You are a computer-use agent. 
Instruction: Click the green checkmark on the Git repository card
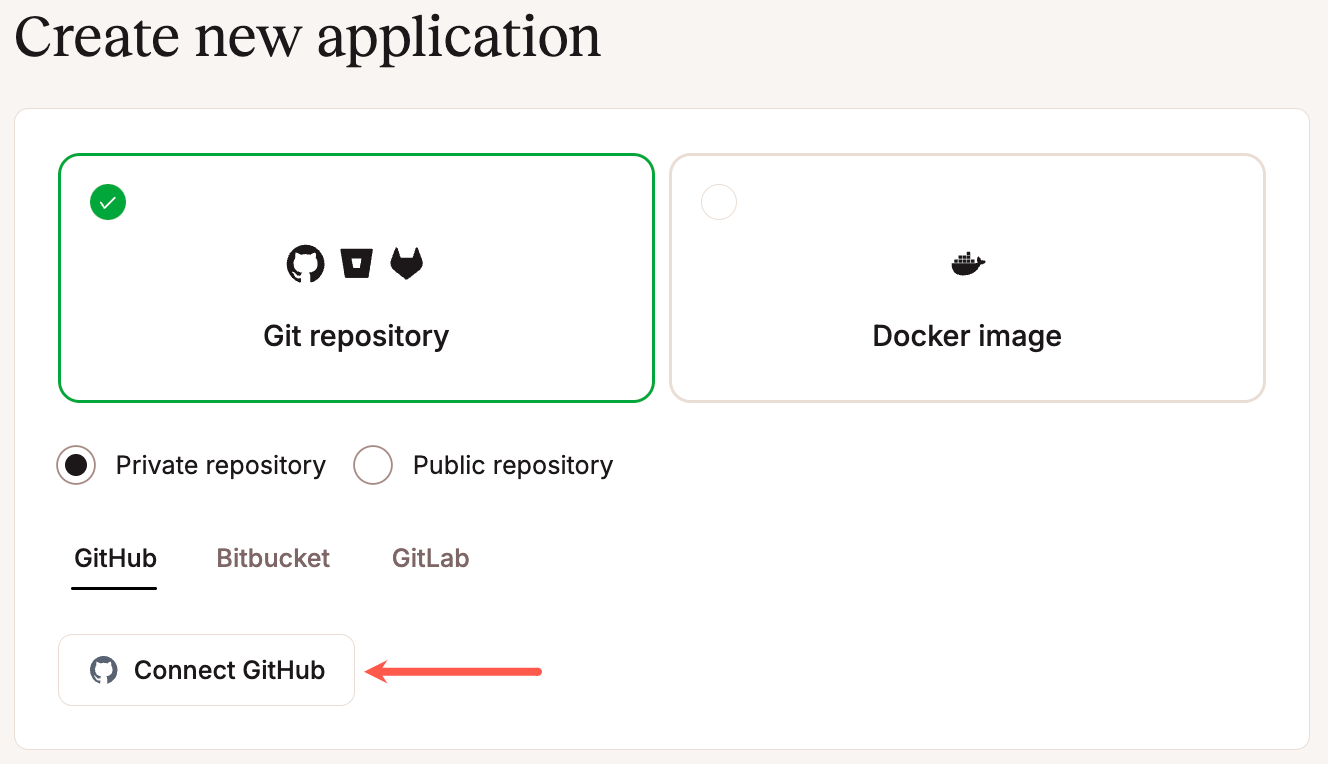click(107, 201)
